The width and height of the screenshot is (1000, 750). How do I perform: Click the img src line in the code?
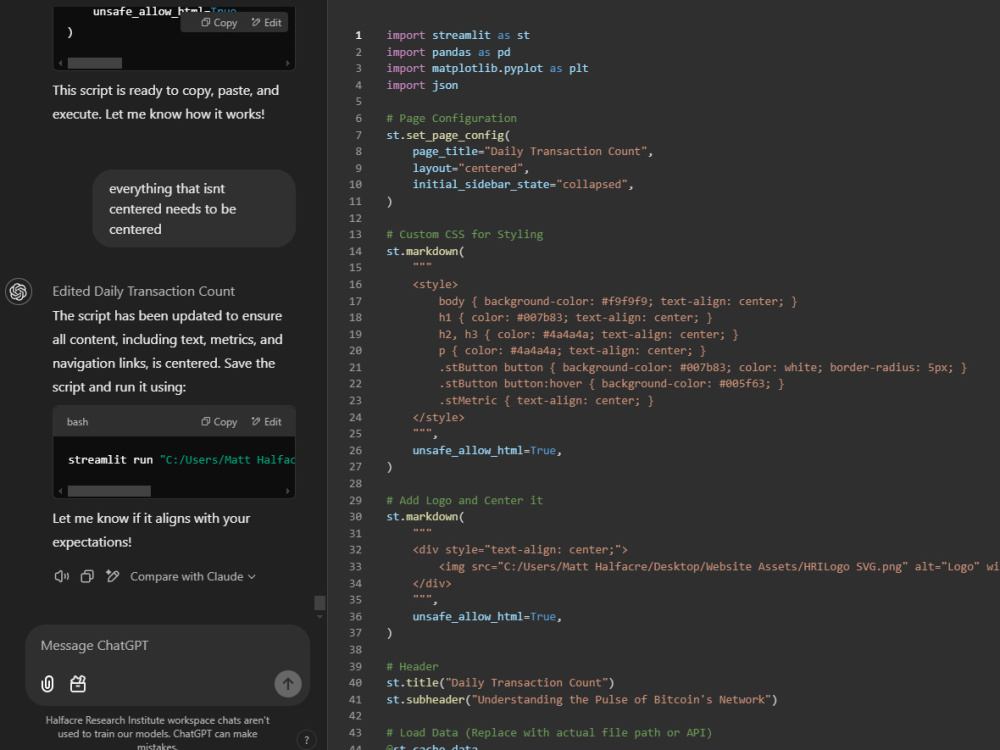pos(719,566)
